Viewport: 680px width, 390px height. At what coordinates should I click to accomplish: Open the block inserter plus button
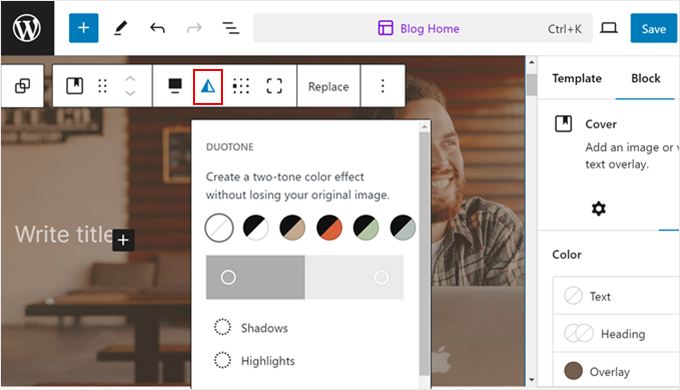click(x=83, y=28)
